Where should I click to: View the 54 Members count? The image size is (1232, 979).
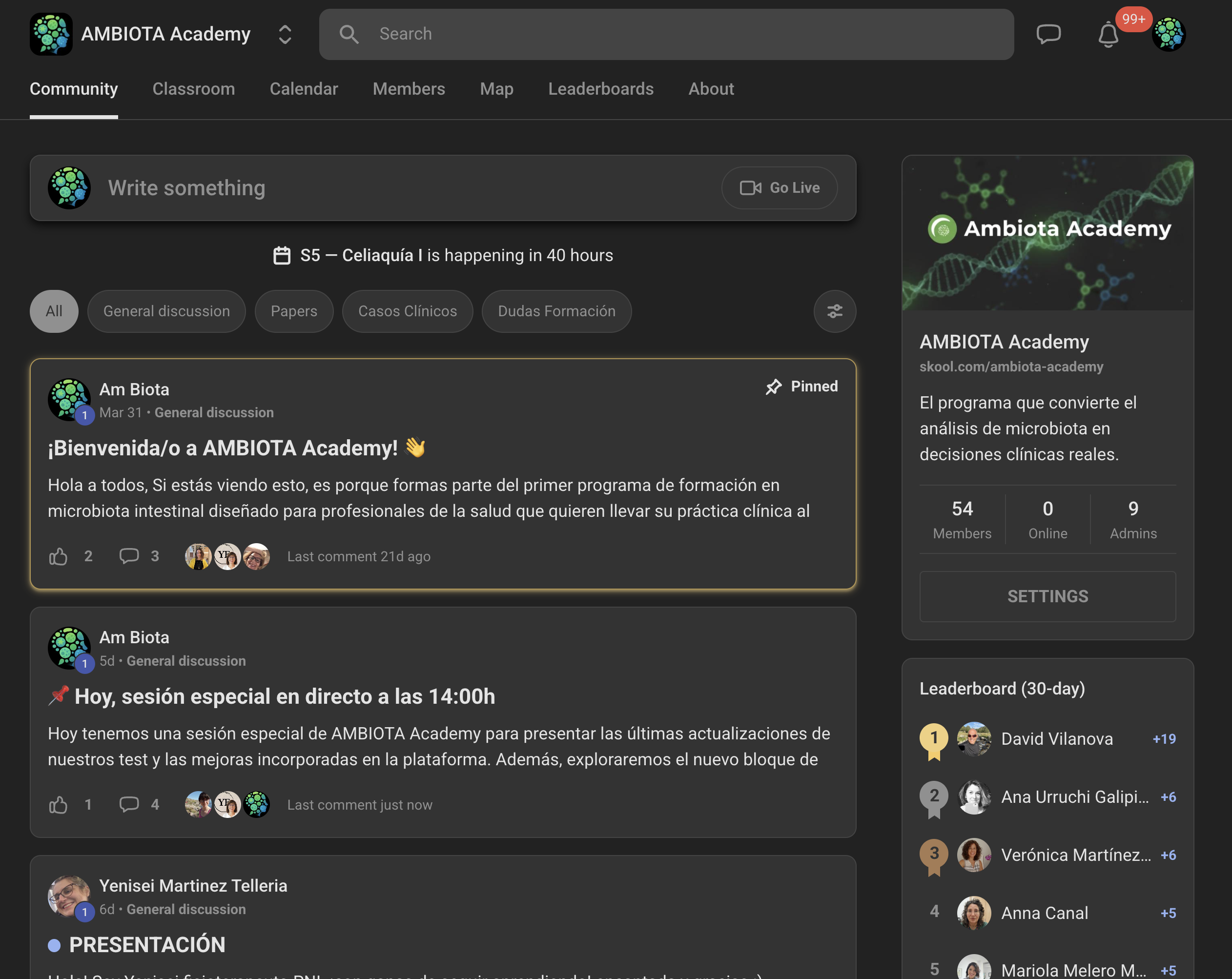[962, 519]
